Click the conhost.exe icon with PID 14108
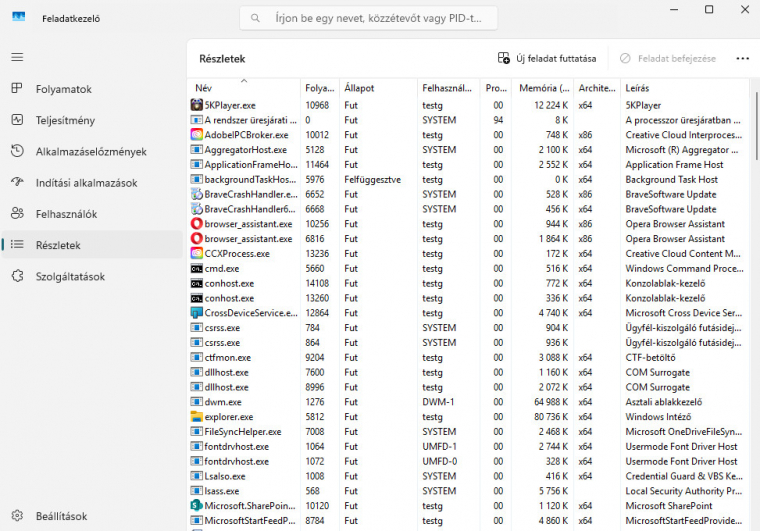Viewport: 760px width, 531px height. (x=196, y=283)
